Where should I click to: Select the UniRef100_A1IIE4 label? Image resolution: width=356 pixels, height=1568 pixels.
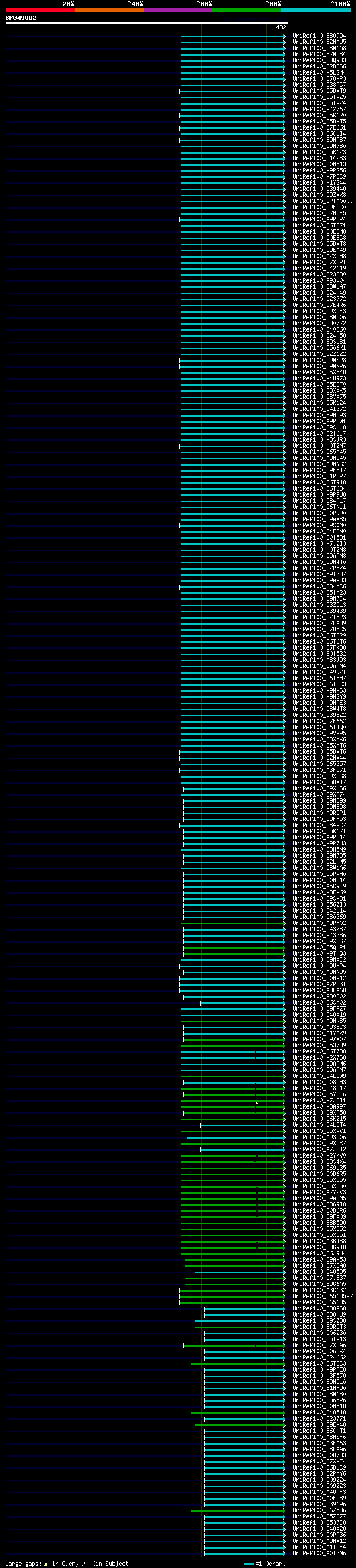pos(319,1547)
